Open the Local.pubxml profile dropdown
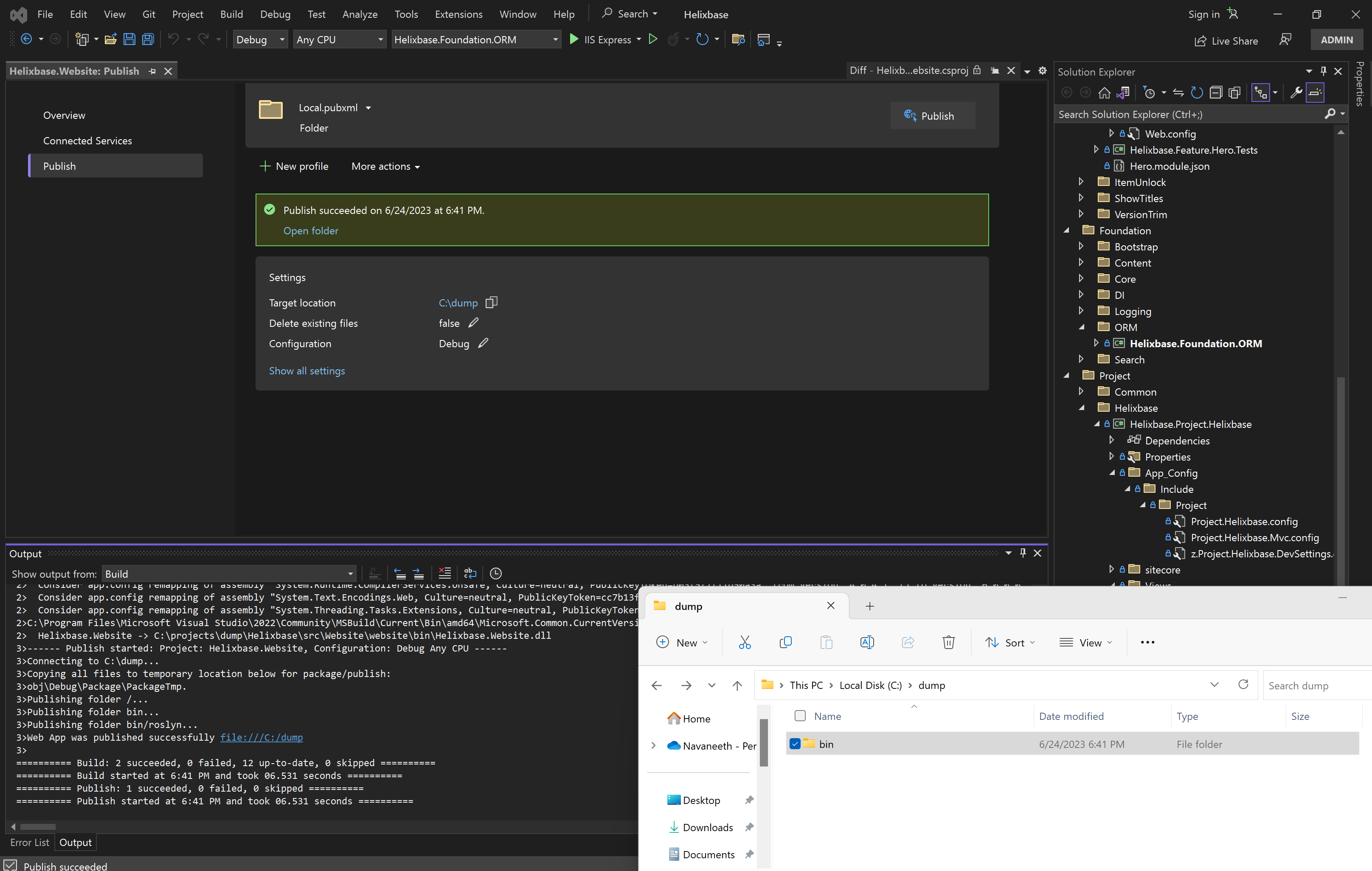Viewport: 1372px width, 871px height. tap(368, 108)
